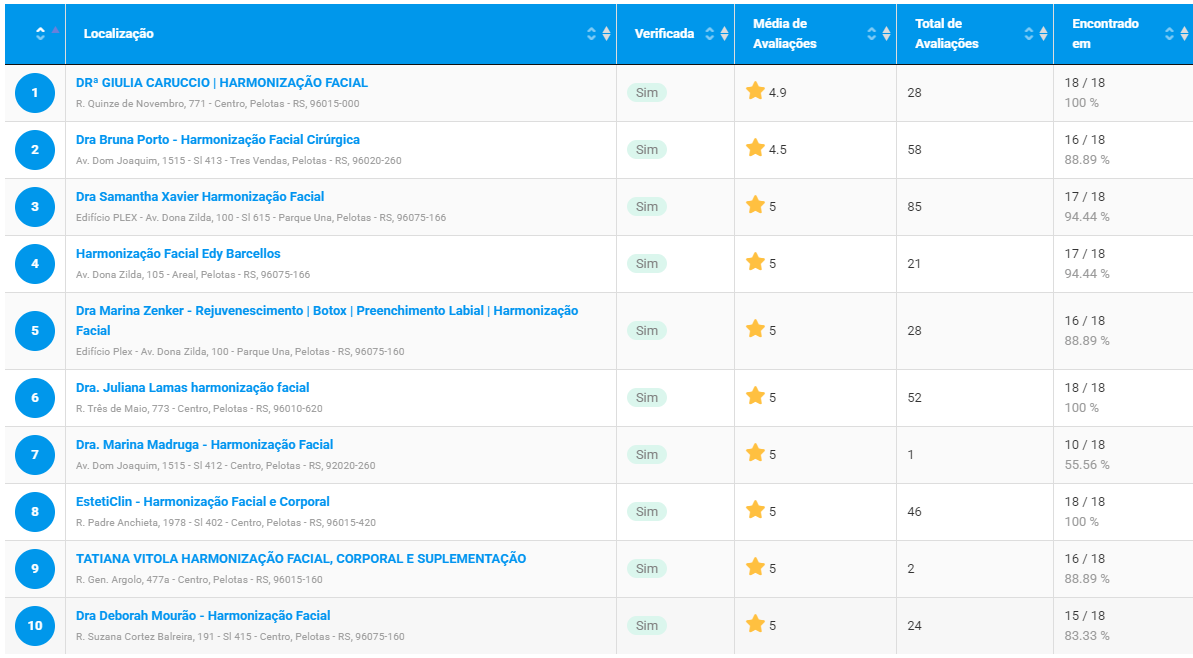This screenshot has width=1193, height=658.
Task: Click the Sim badge in the Marina Zenker row
Action: pyautogui.click(x=647, y=331)
